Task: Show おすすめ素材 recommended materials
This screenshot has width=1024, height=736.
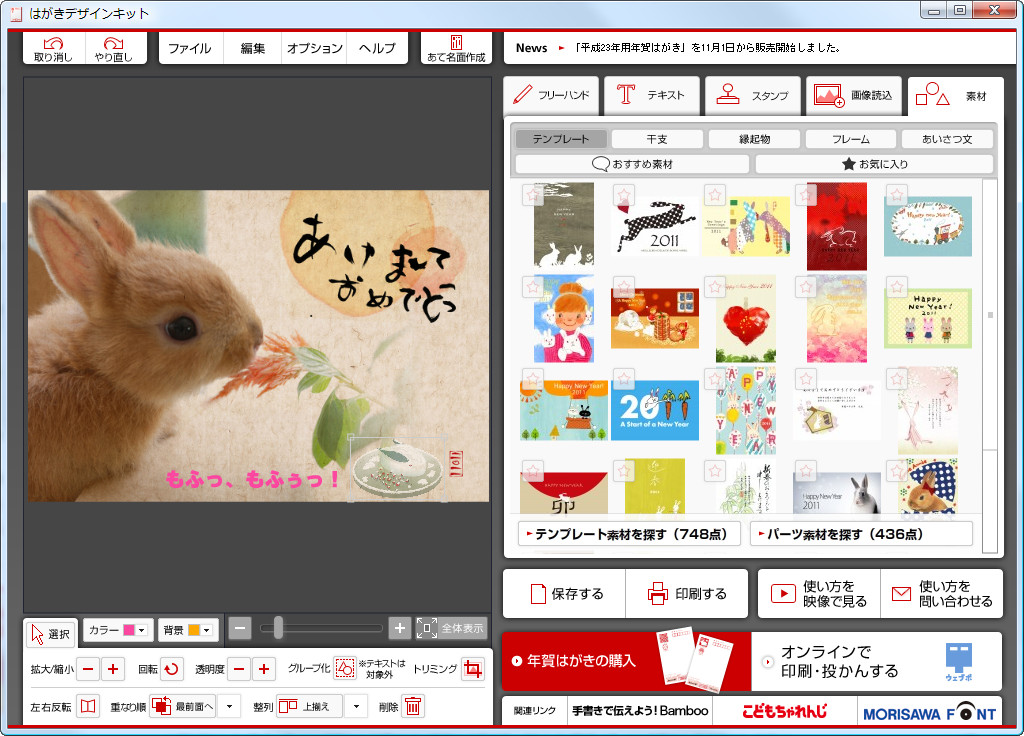Action: click(x=632, y=164)
